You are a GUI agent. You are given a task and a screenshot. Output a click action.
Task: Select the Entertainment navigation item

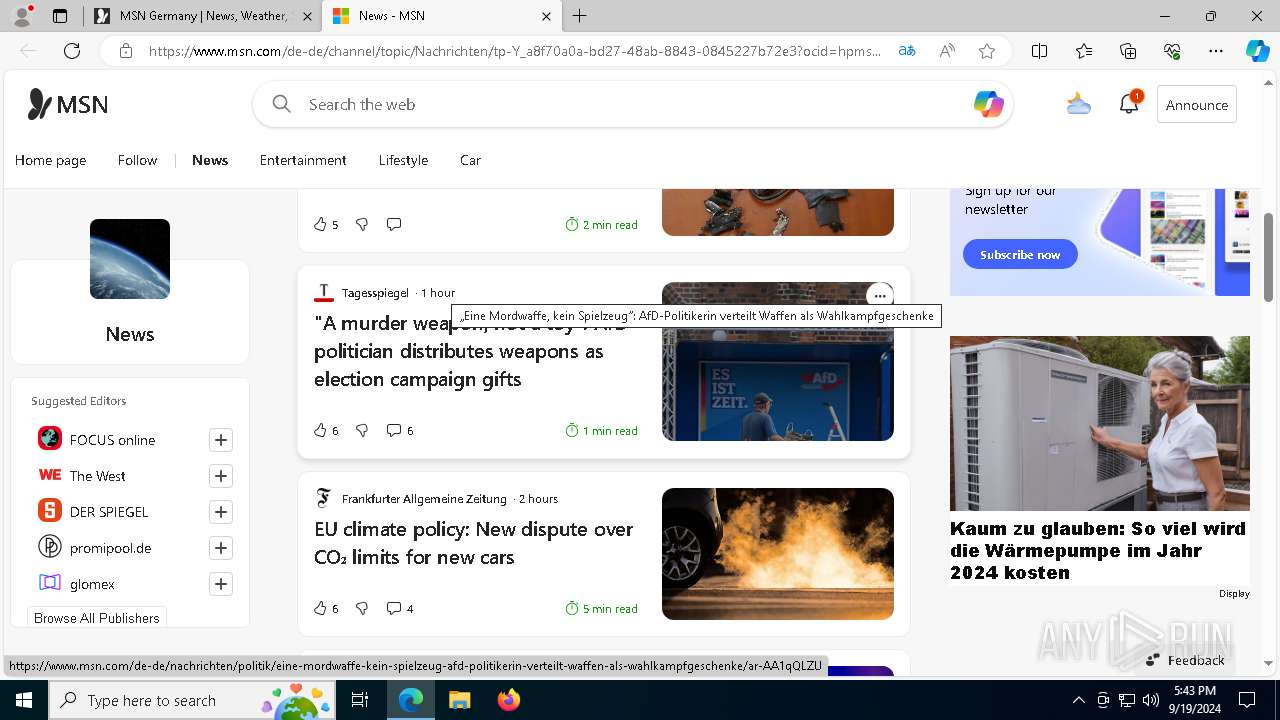point(303,160)
